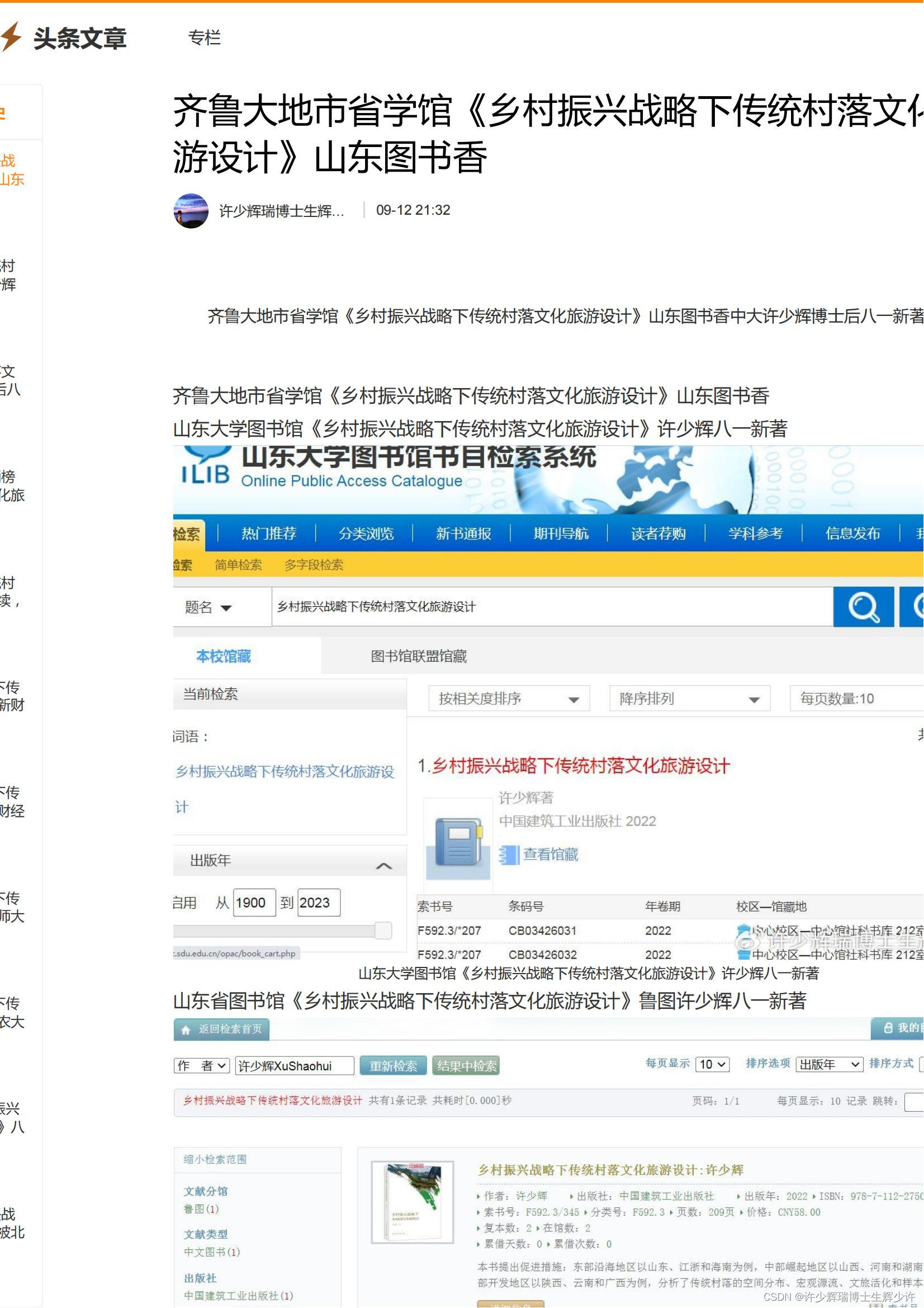Click the 缩小检索范围 panel header

point(257,1160)
